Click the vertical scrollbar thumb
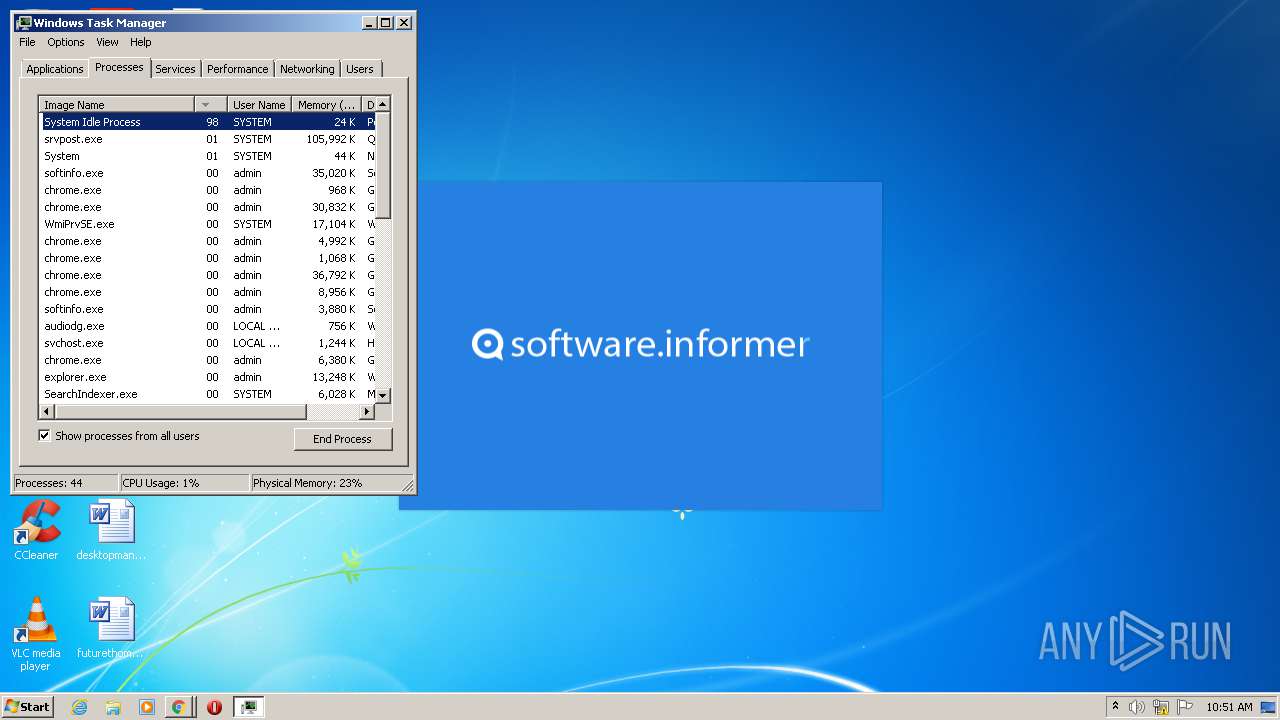The image size is (1280, 720). coord(383,165)
